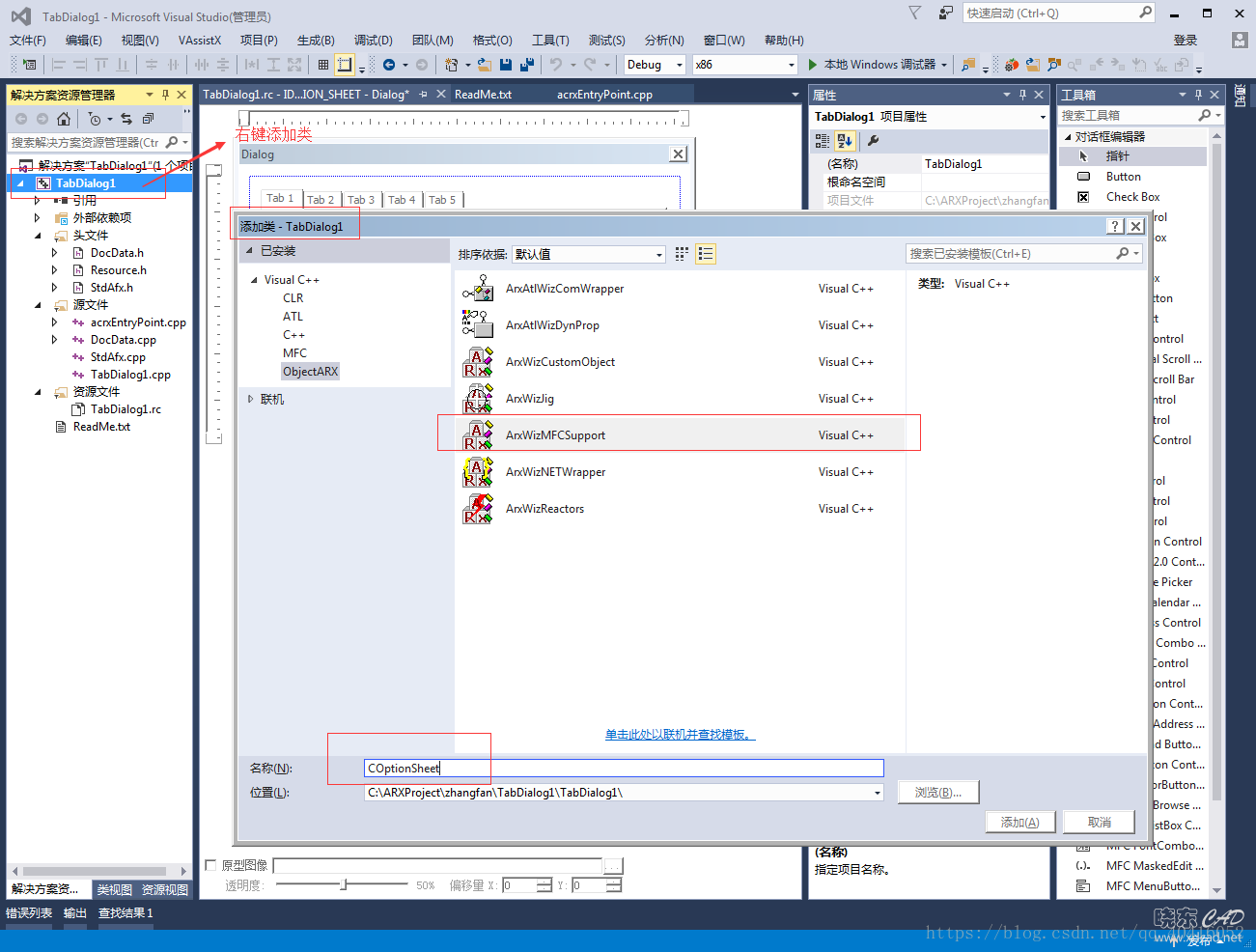
Task: Switch to the Class View tab
Action: coord(114,889)
